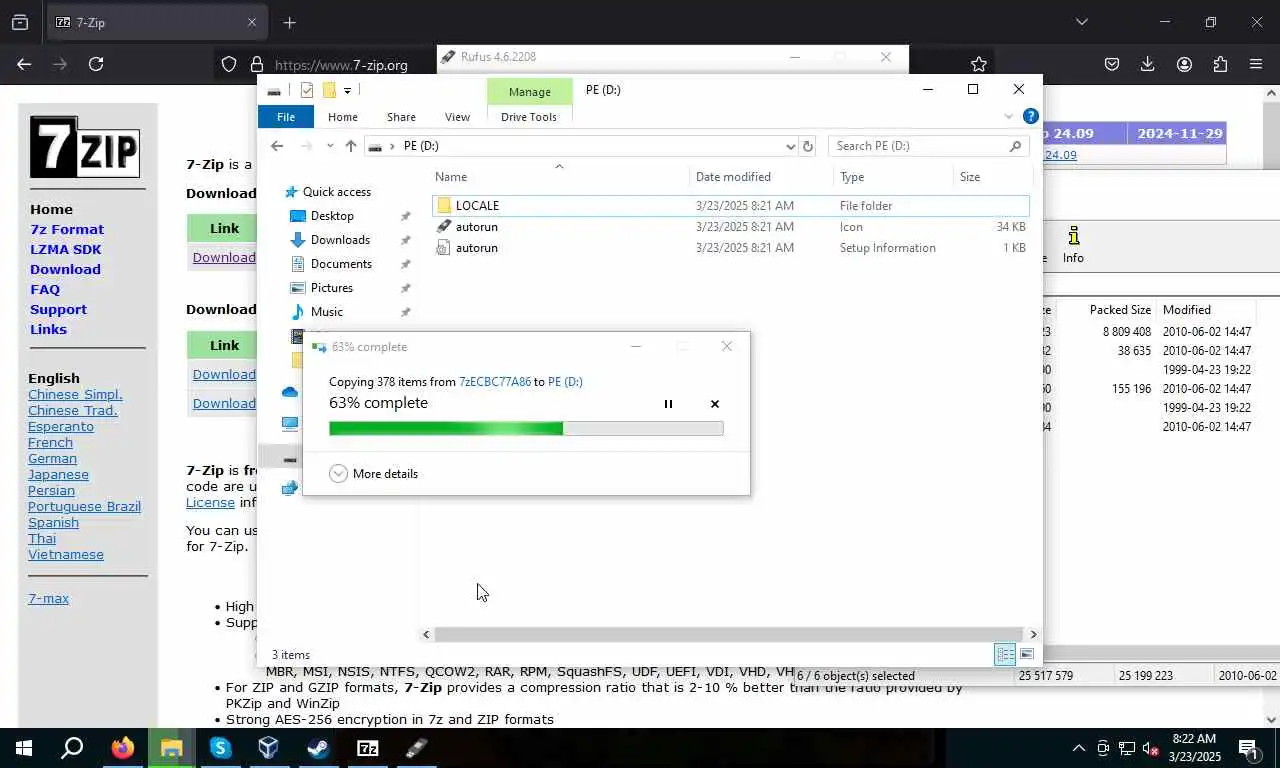The image size is (1280, 768).
Task: Open Desktop in navigation pane
Action: coord(332,216)
